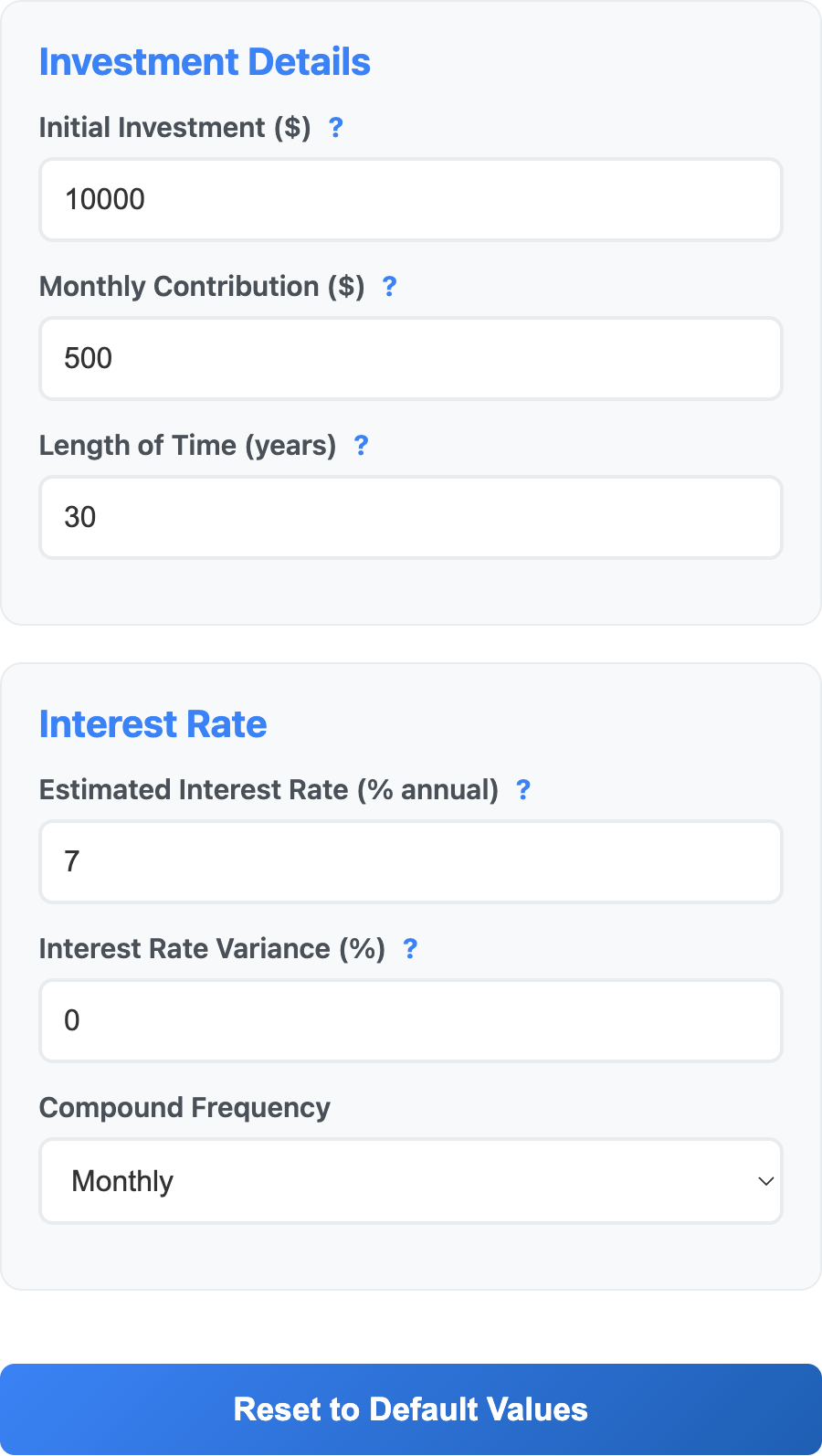Image resolution: width=822 pixels, height=1456 pixels.
Task: Open Estimated Interest Rate help
Action: [x=522, y=789]
